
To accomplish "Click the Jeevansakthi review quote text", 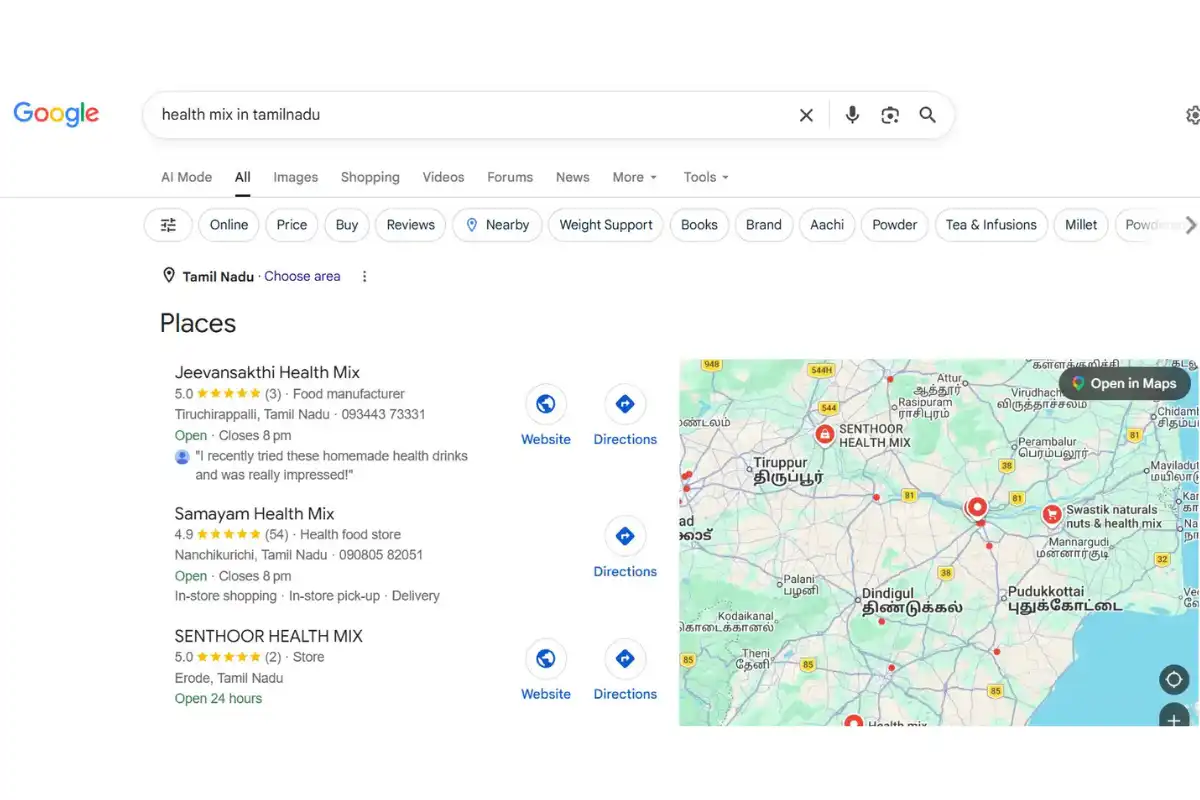I will tap(331, 465).
